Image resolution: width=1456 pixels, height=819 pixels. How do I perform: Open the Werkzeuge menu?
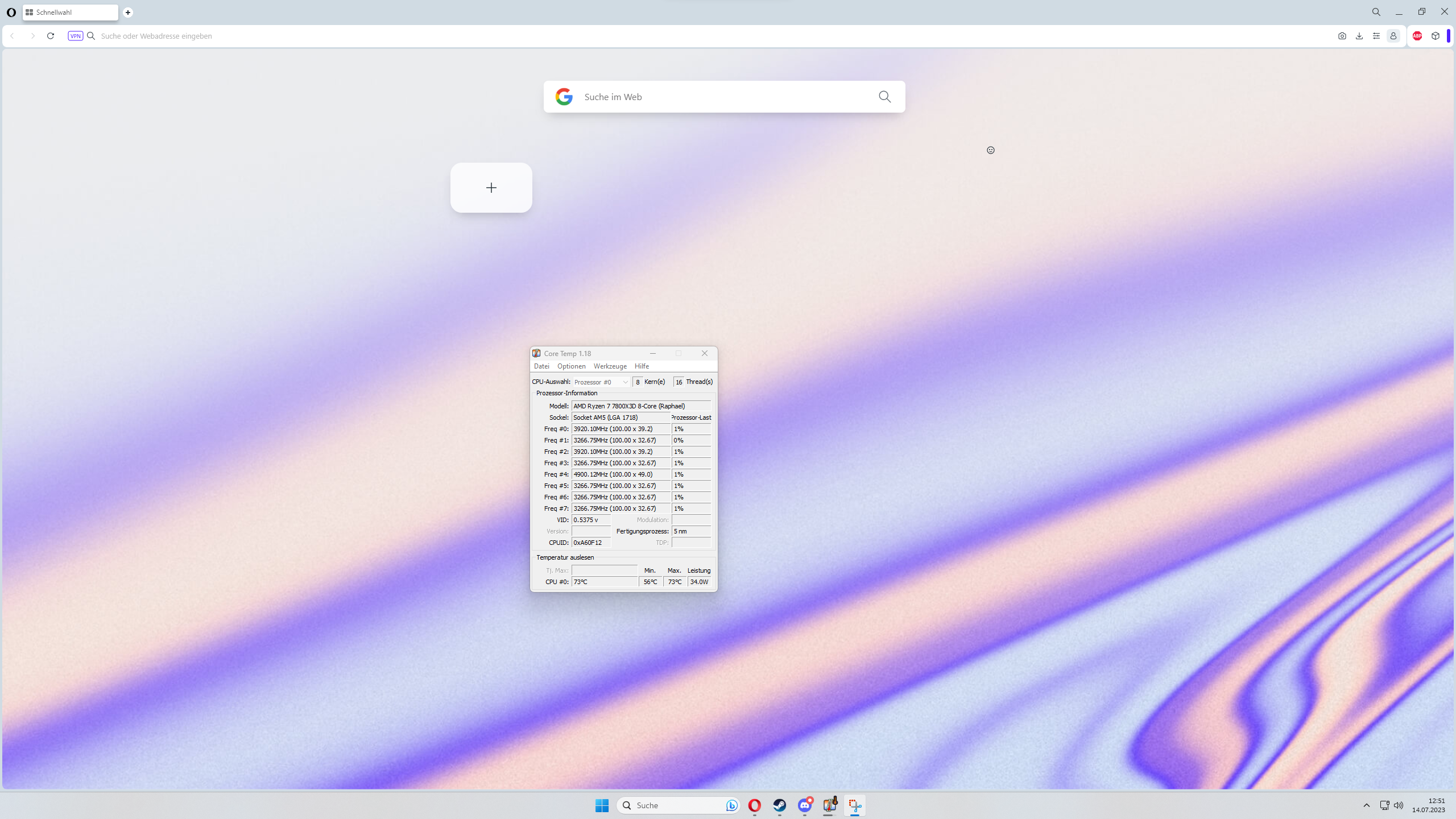pos(610,366)
